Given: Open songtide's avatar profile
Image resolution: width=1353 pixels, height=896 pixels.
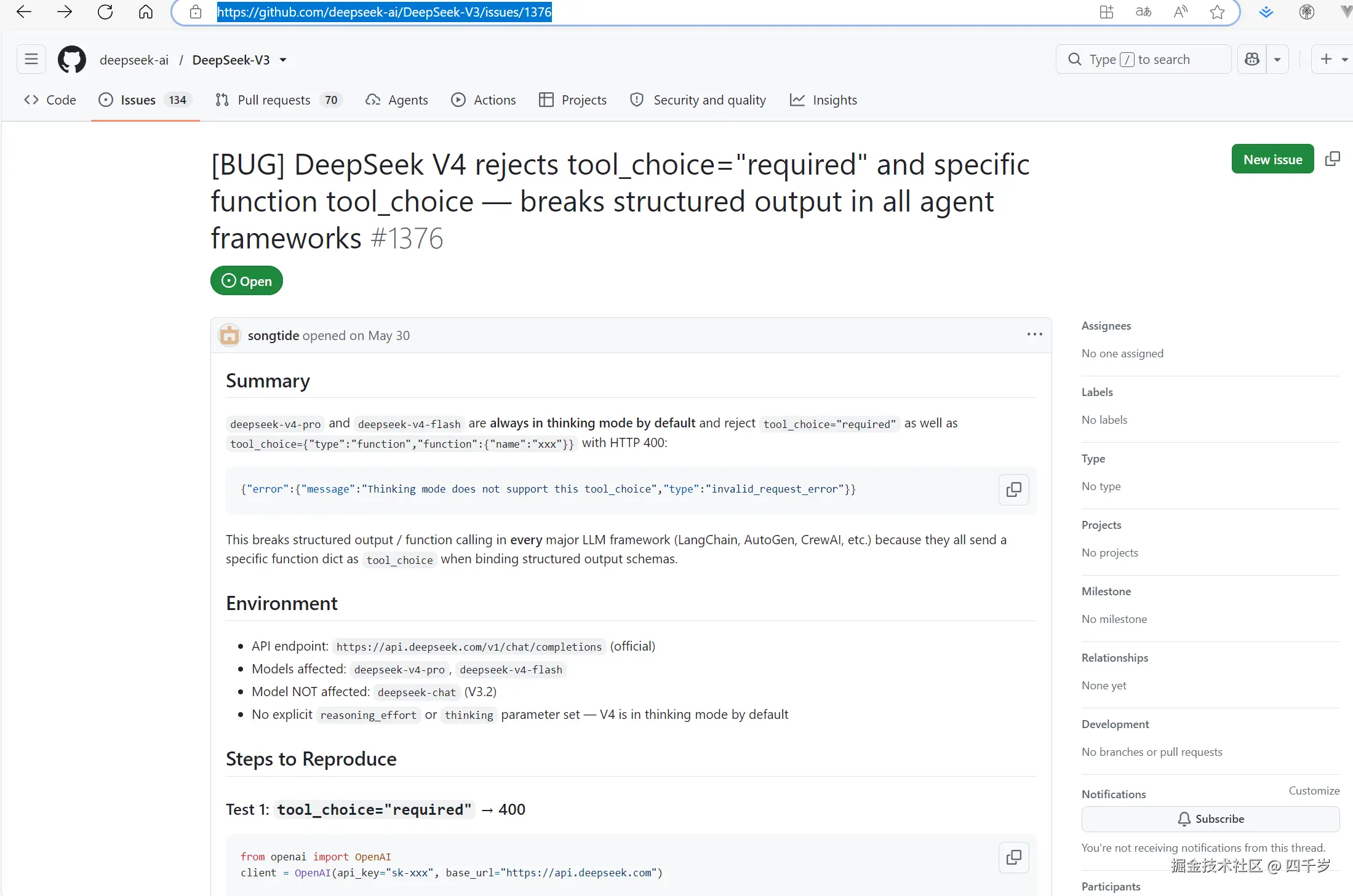Looking at the screenshot, I should coord(229,335).
